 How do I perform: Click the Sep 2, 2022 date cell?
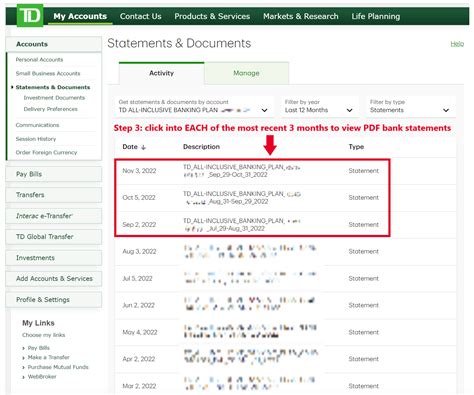(x=139, y=225)
